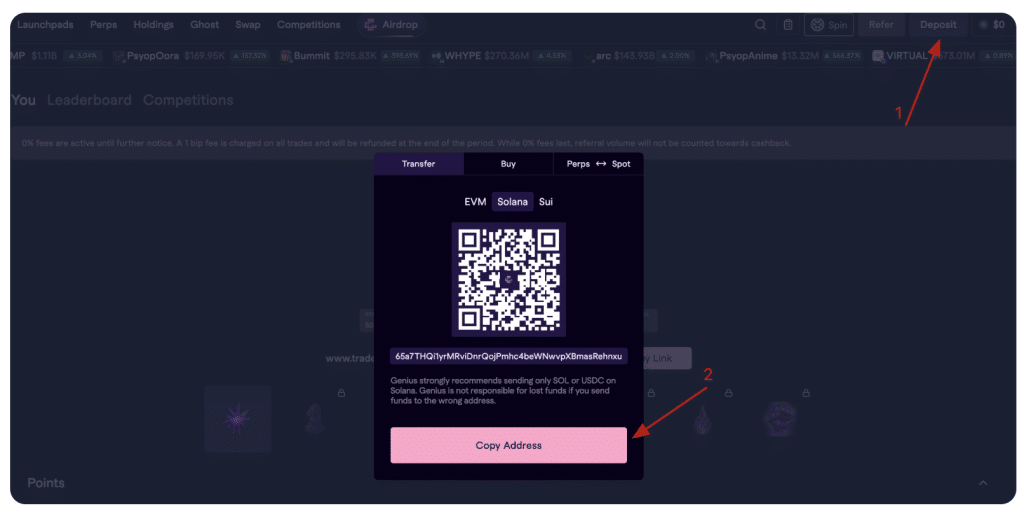Choose the EVM network option
1024x515 pixels.
coord(475,202)
